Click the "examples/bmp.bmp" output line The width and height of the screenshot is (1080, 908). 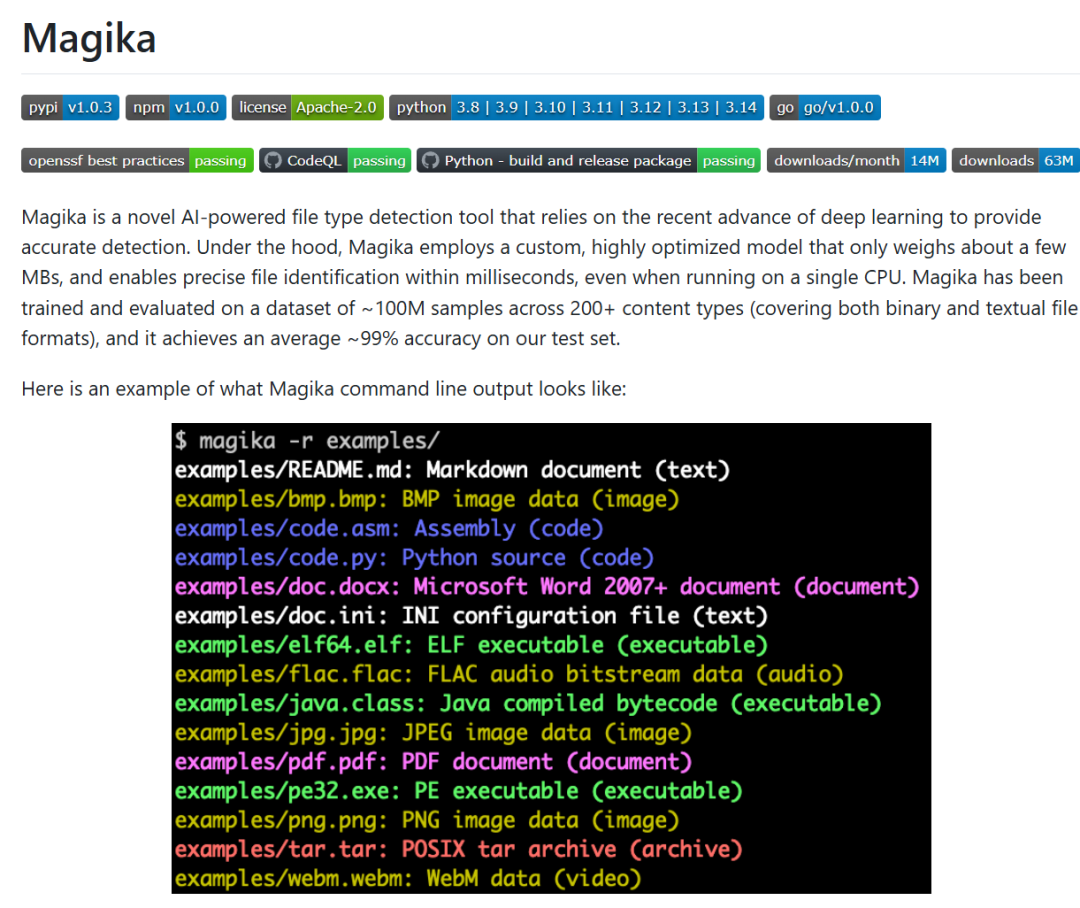point(426,499)
